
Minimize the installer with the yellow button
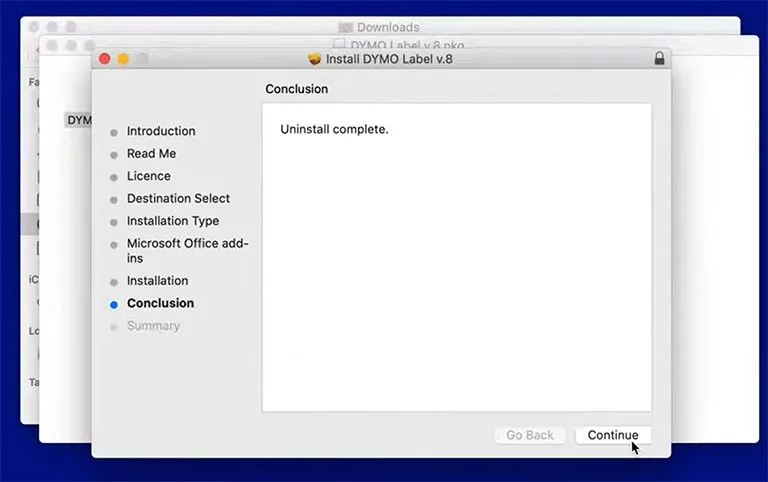pos(123,59)
